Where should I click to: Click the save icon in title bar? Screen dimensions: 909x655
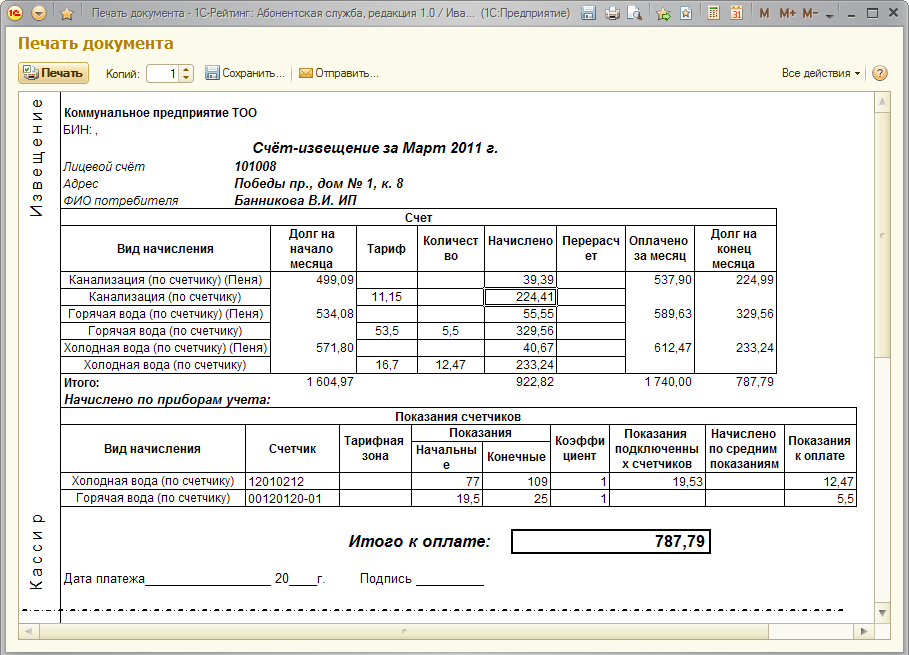[589, 13]
